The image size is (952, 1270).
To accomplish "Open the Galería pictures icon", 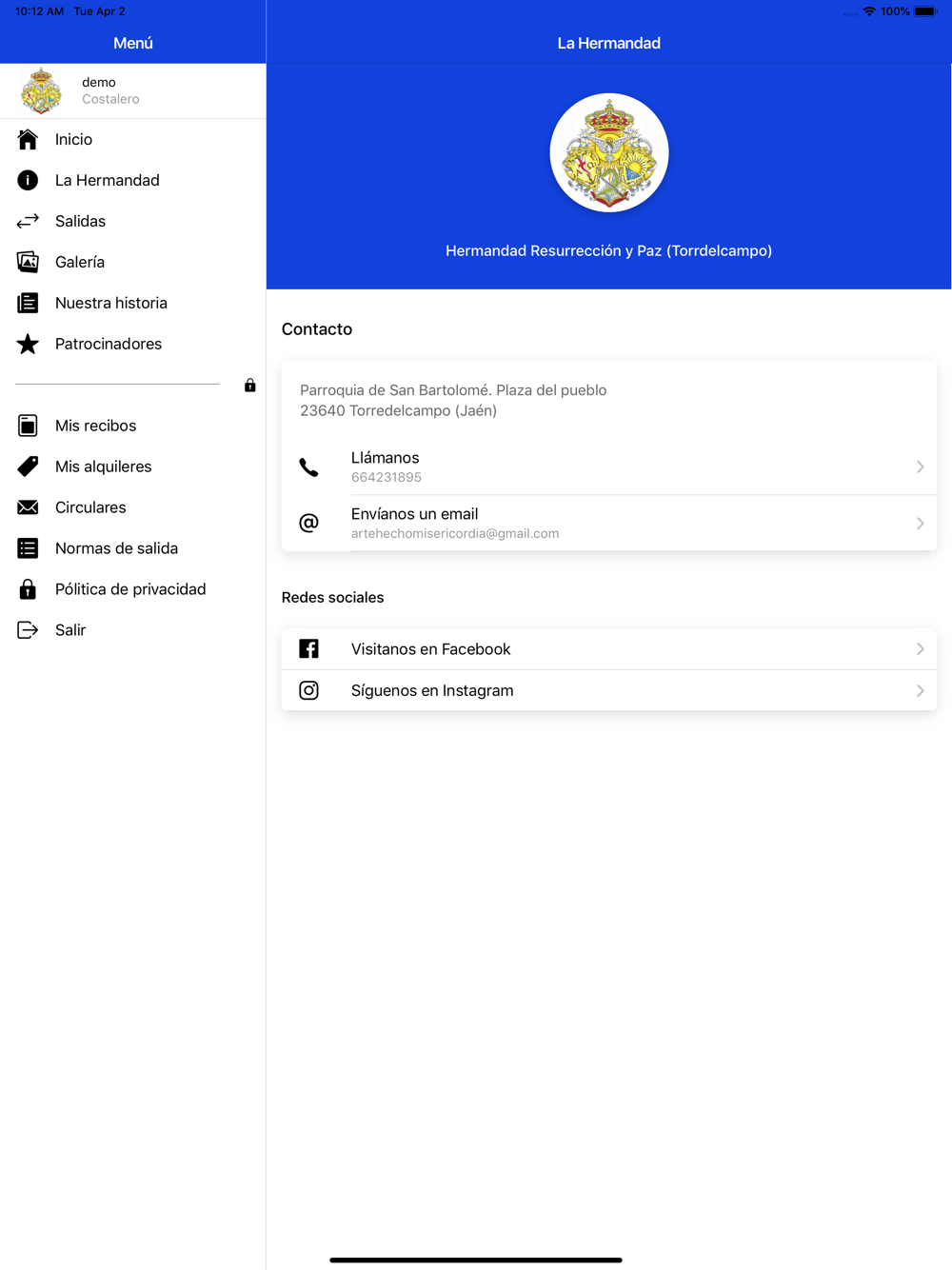I will click(x=28, y=262).
